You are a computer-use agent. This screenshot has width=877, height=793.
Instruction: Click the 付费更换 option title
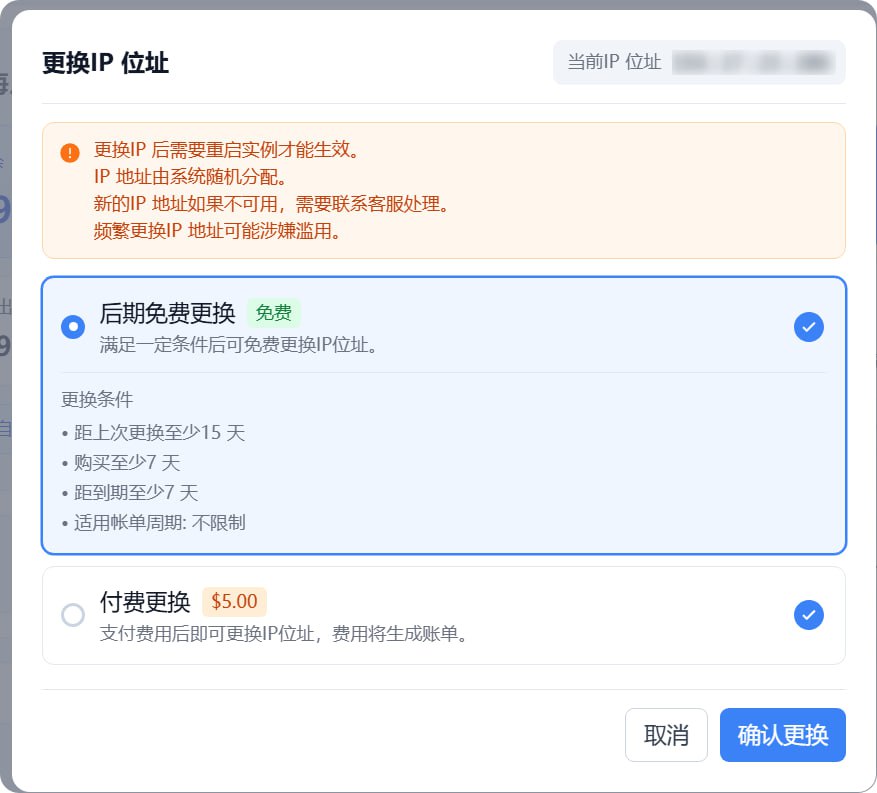pos(145,602)
